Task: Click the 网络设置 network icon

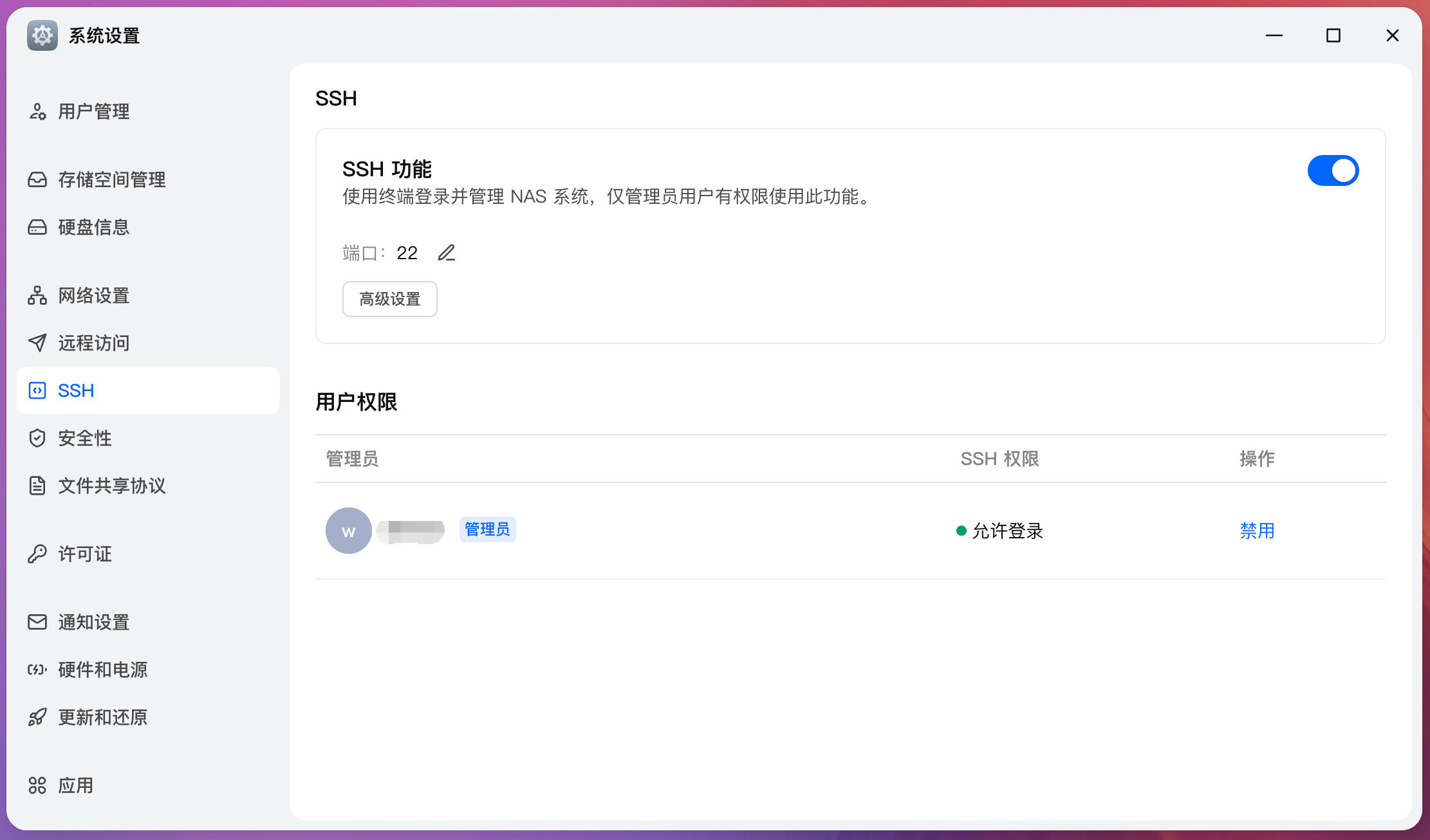Action: click(37, 295)
